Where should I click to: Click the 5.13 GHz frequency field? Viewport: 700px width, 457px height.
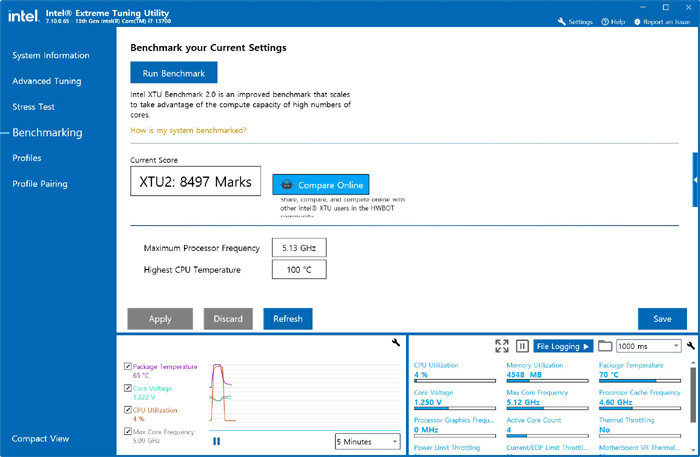pyautogui.click(x=299, y=248)
